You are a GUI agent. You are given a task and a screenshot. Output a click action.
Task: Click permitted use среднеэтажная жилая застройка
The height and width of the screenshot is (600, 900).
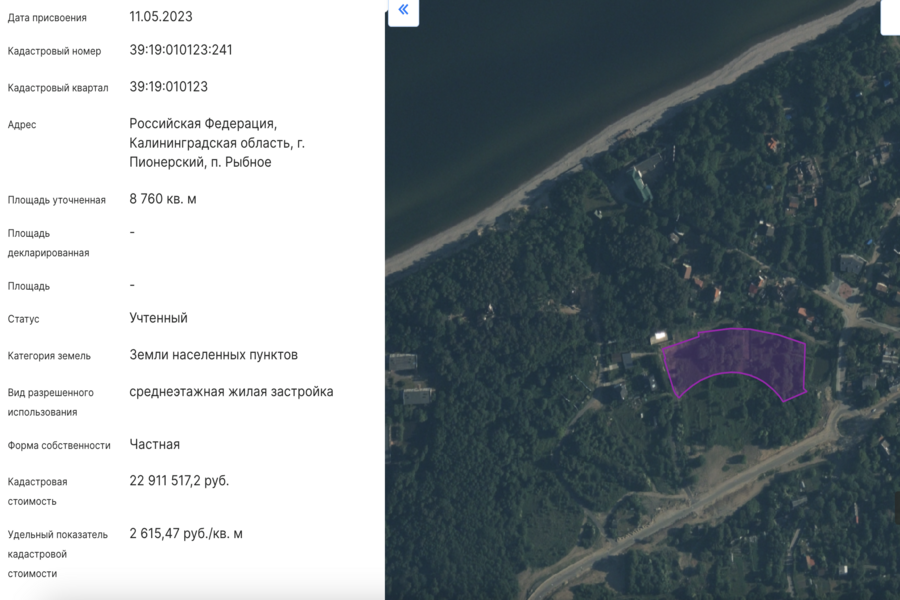coord(231,392)
